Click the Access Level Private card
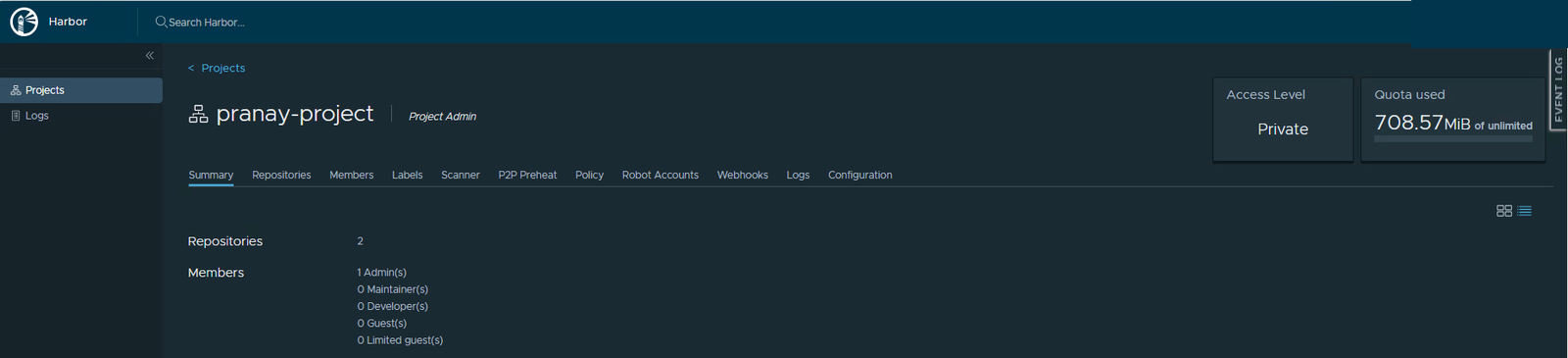This screenshot has height=358, width=1568. click(1283, 120)
